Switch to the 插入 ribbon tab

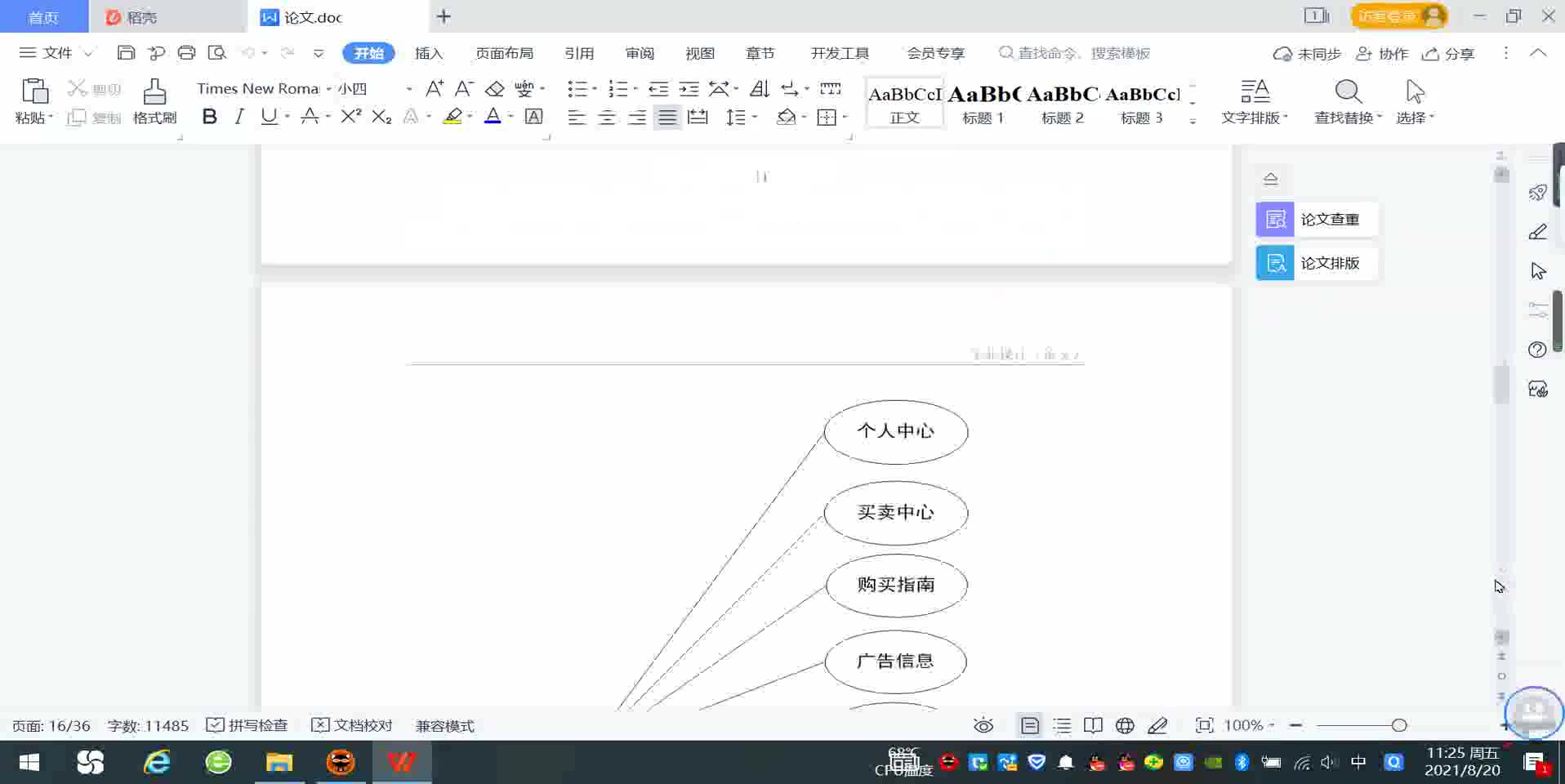pyautogui.click(x=428, y=53)
